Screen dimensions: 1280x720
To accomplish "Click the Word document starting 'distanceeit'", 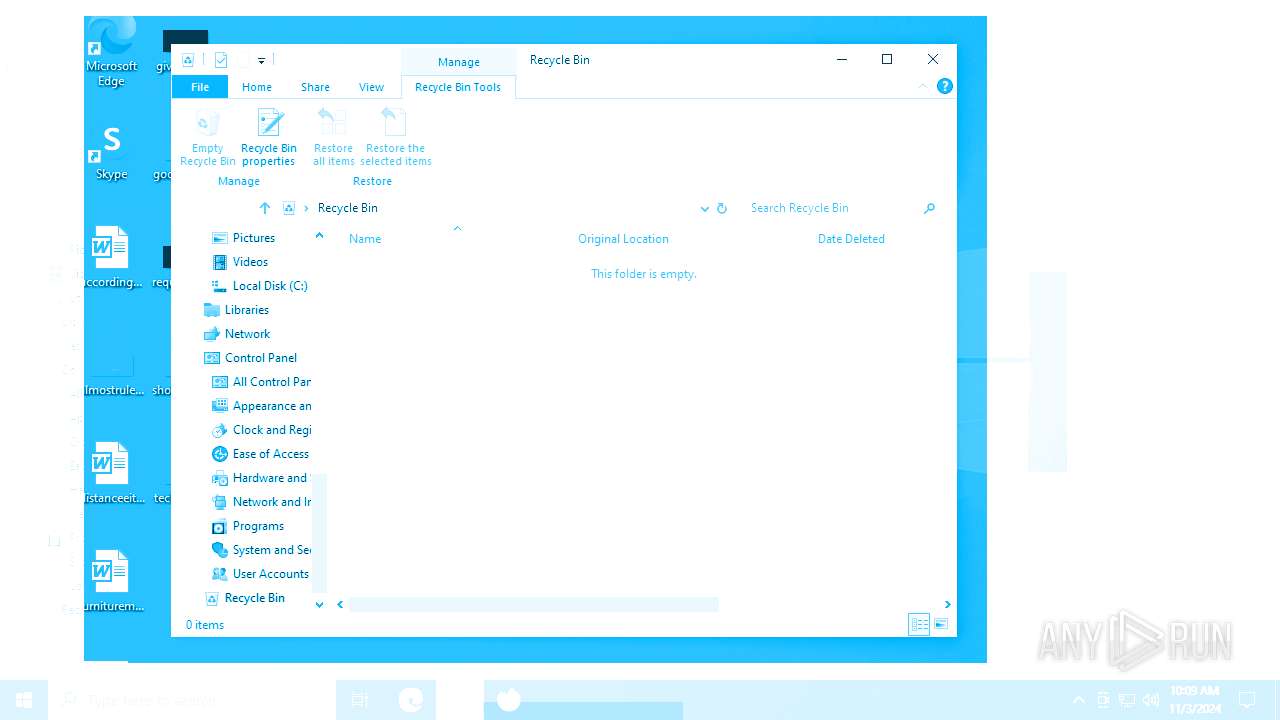I will tap(111, 473).
